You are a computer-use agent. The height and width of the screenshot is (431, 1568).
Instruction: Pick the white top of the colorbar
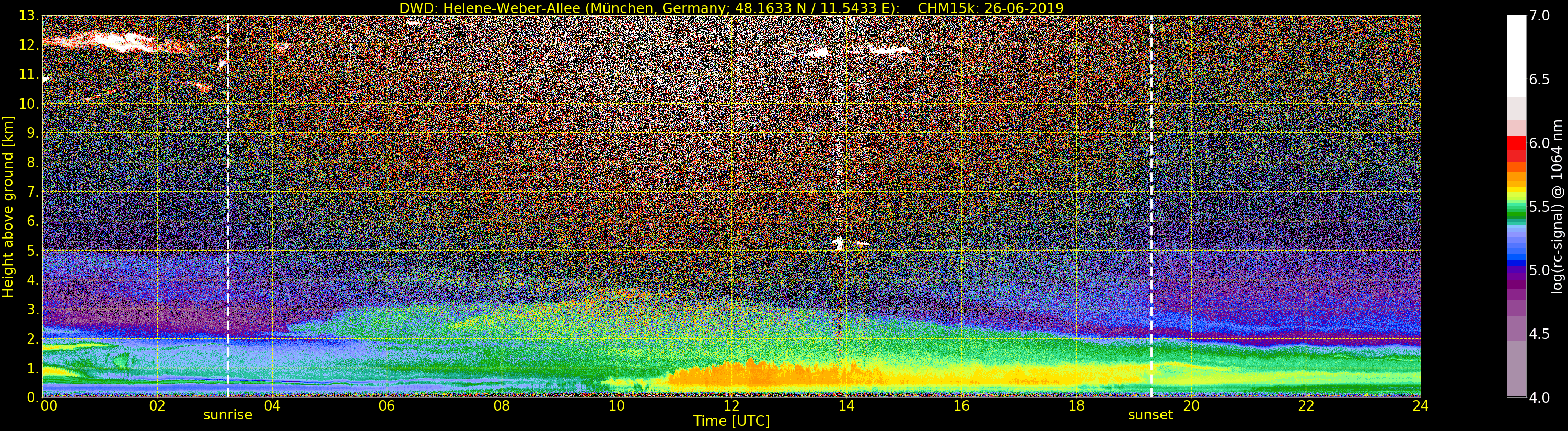pos(1516,56)
